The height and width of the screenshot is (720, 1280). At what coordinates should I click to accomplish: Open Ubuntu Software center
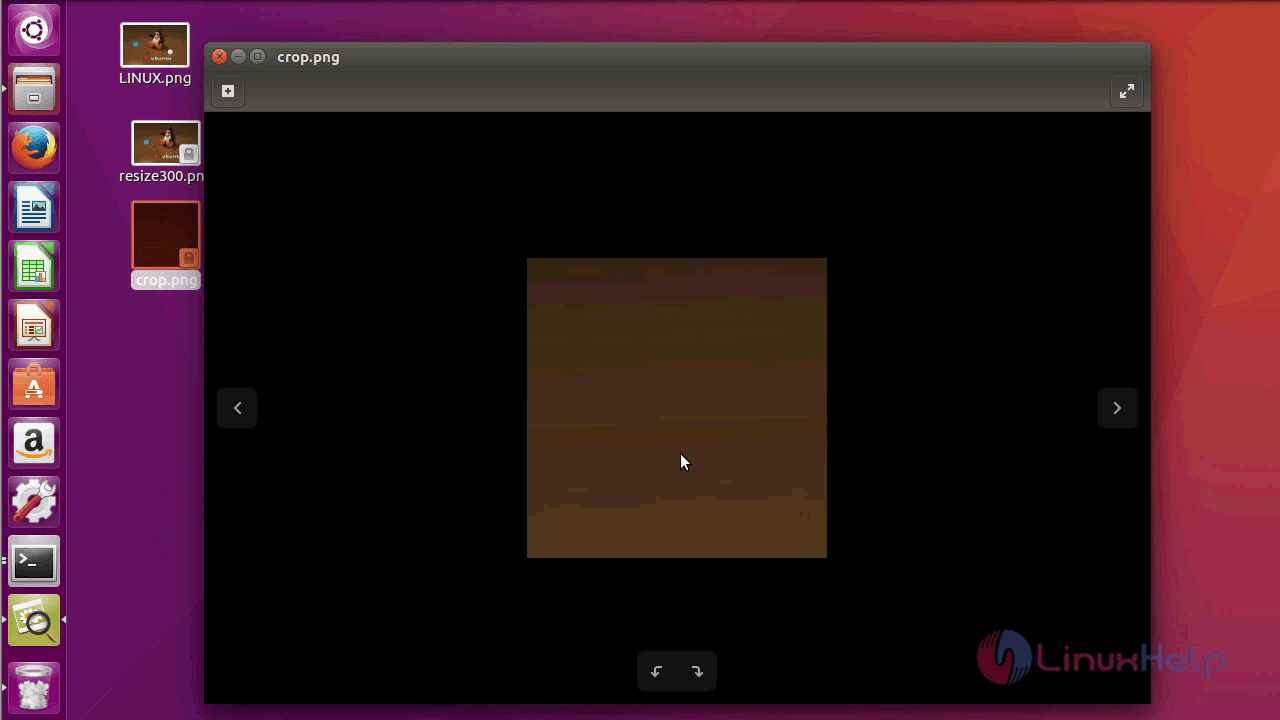(x=34, y=384)
